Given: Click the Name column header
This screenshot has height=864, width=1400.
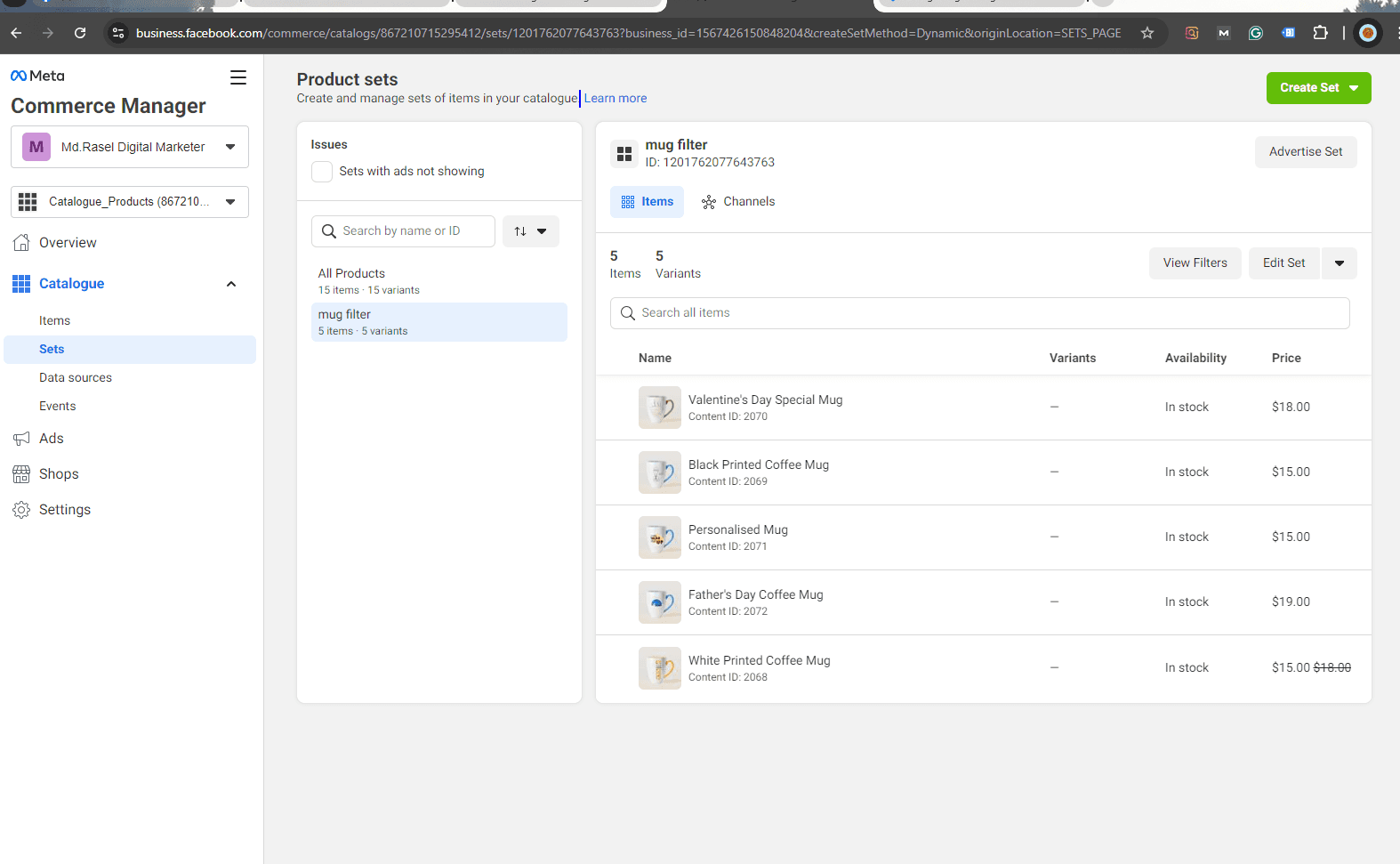Looking at the screenshot, I should [655, 358].
